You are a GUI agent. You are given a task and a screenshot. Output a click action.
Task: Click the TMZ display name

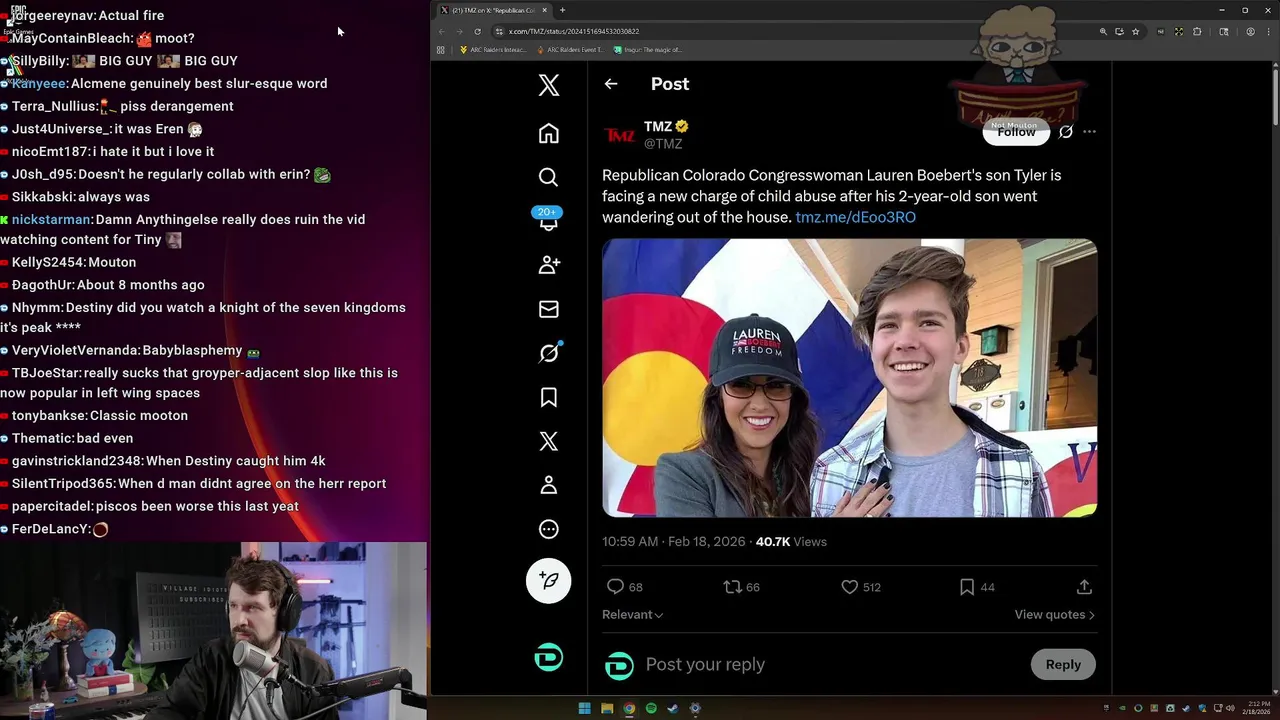point(658,126)
